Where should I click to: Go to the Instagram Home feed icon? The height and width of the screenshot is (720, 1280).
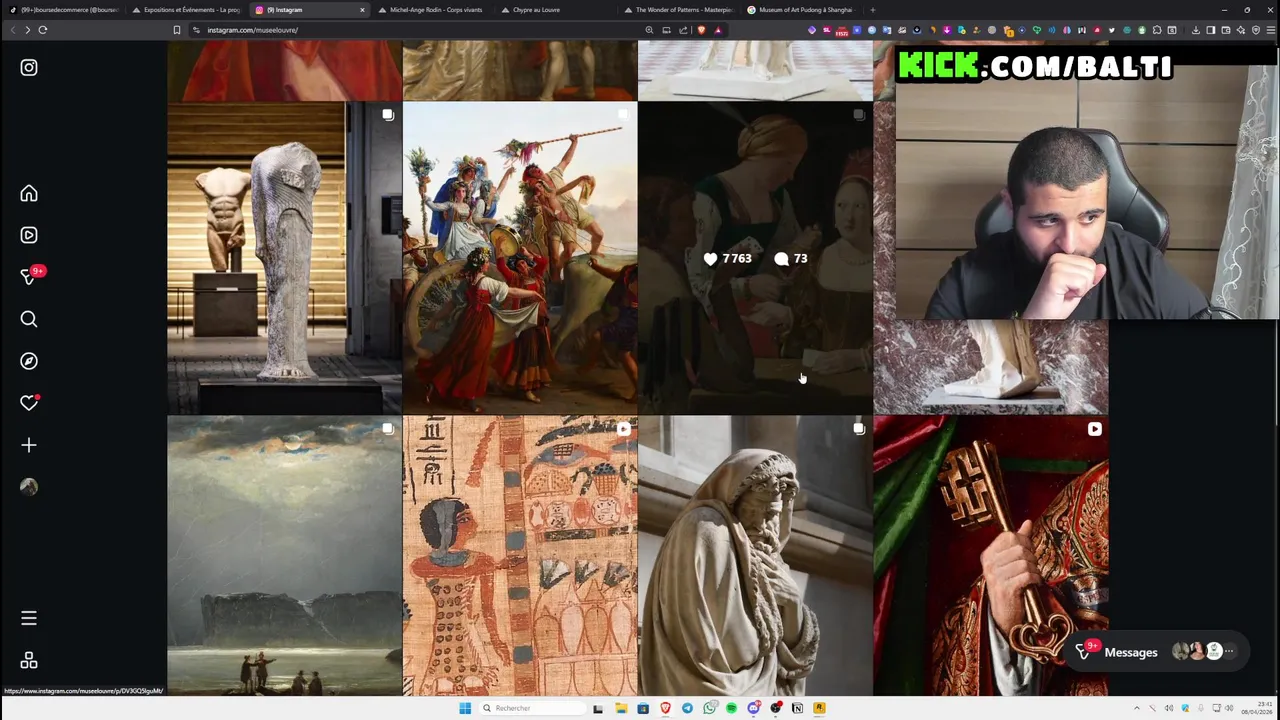click(x=29, y=194)
